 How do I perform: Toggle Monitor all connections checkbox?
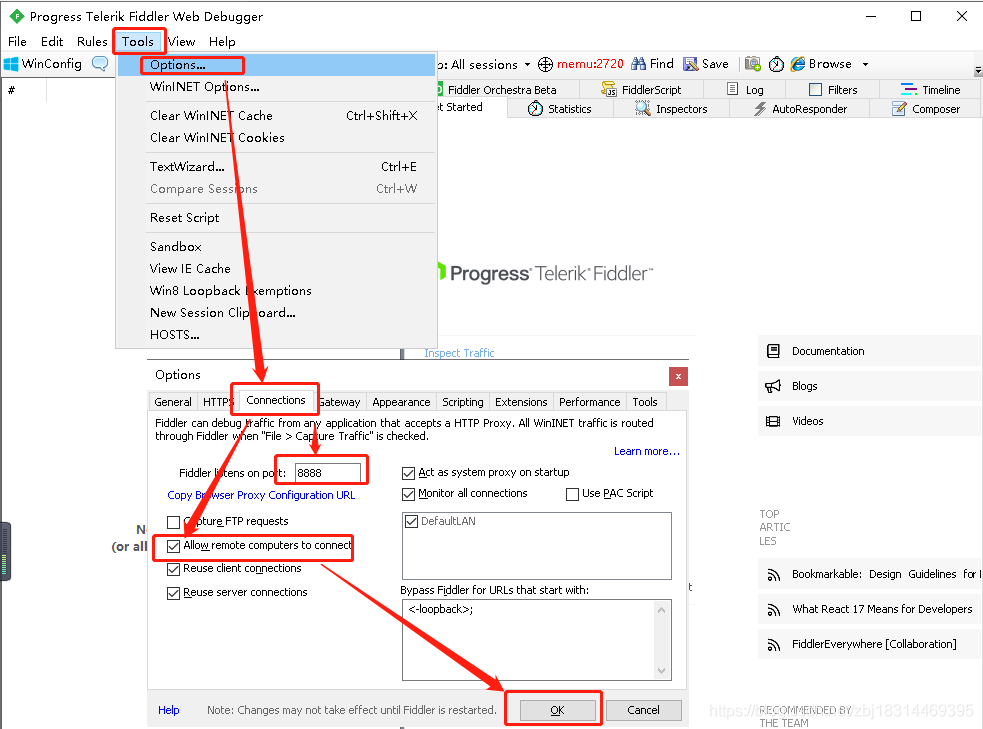click(409, 494)
